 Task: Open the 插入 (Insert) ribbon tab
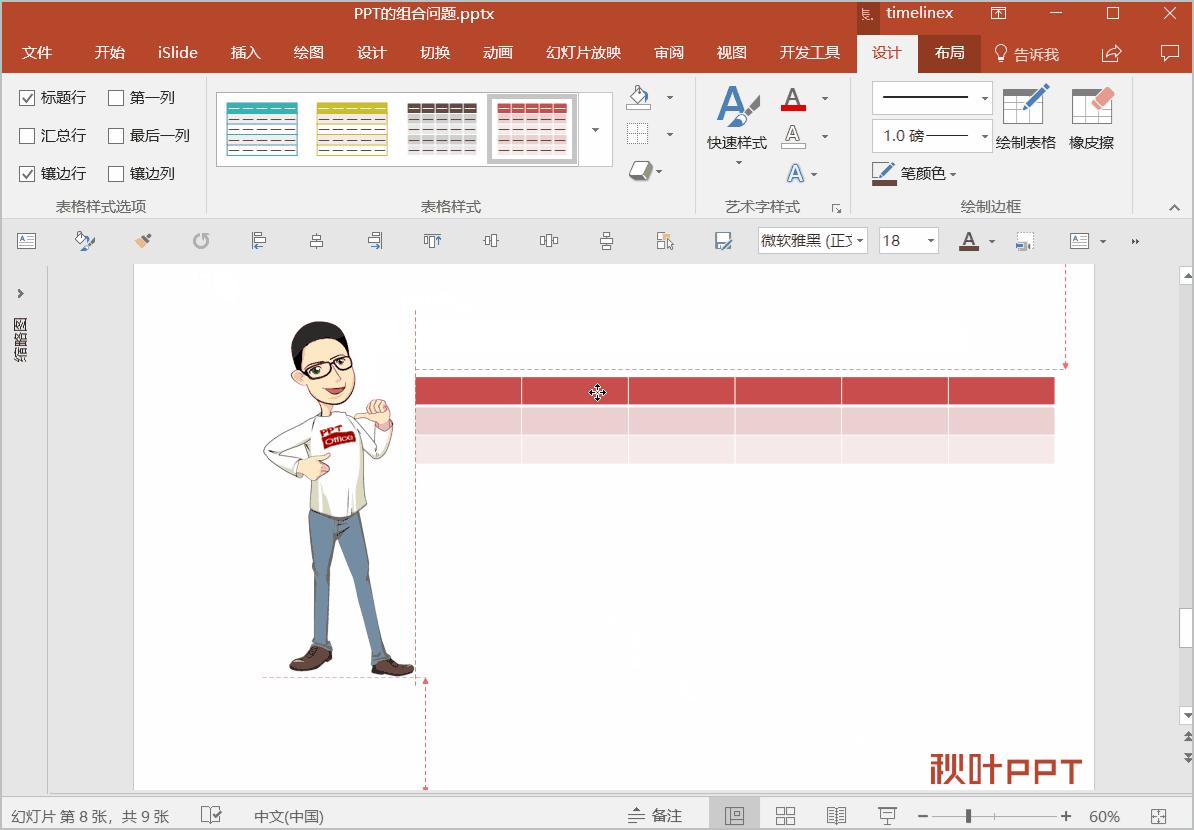[x=245, y=53]
